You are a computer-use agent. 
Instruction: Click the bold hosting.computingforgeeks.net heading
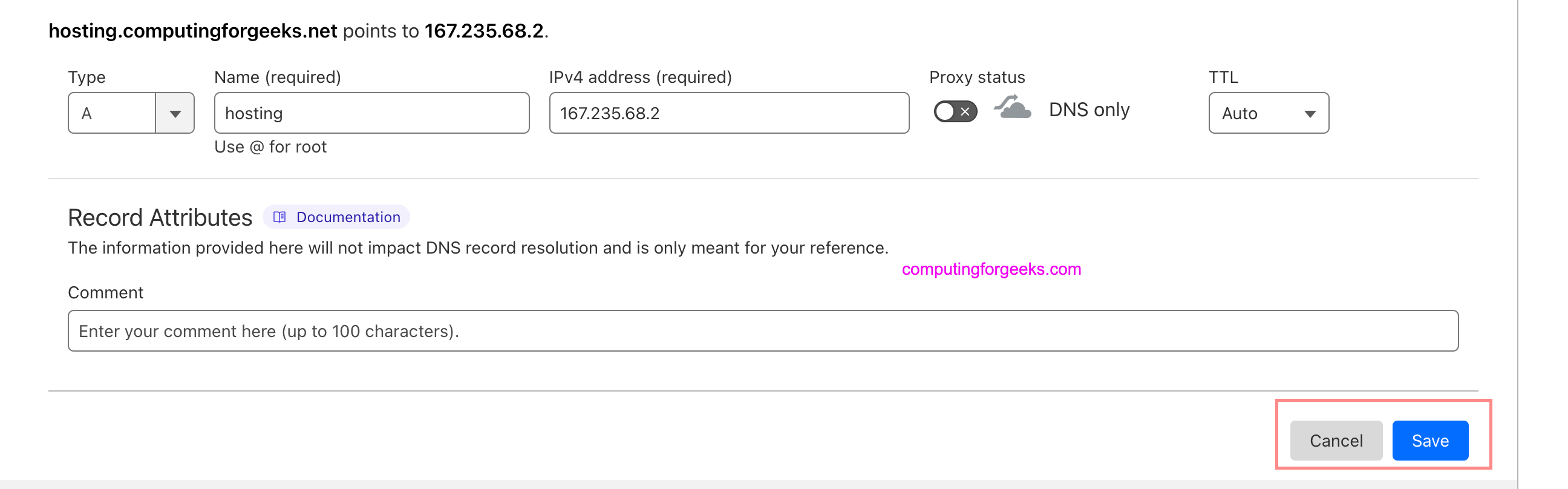click(193, 30)
